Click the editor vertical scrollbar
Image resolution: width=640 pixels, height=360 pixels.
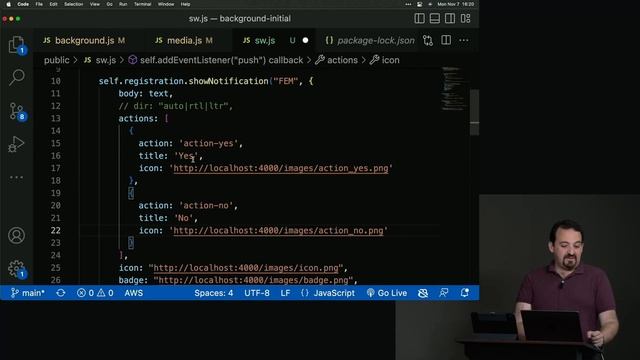tap(474, 112)
